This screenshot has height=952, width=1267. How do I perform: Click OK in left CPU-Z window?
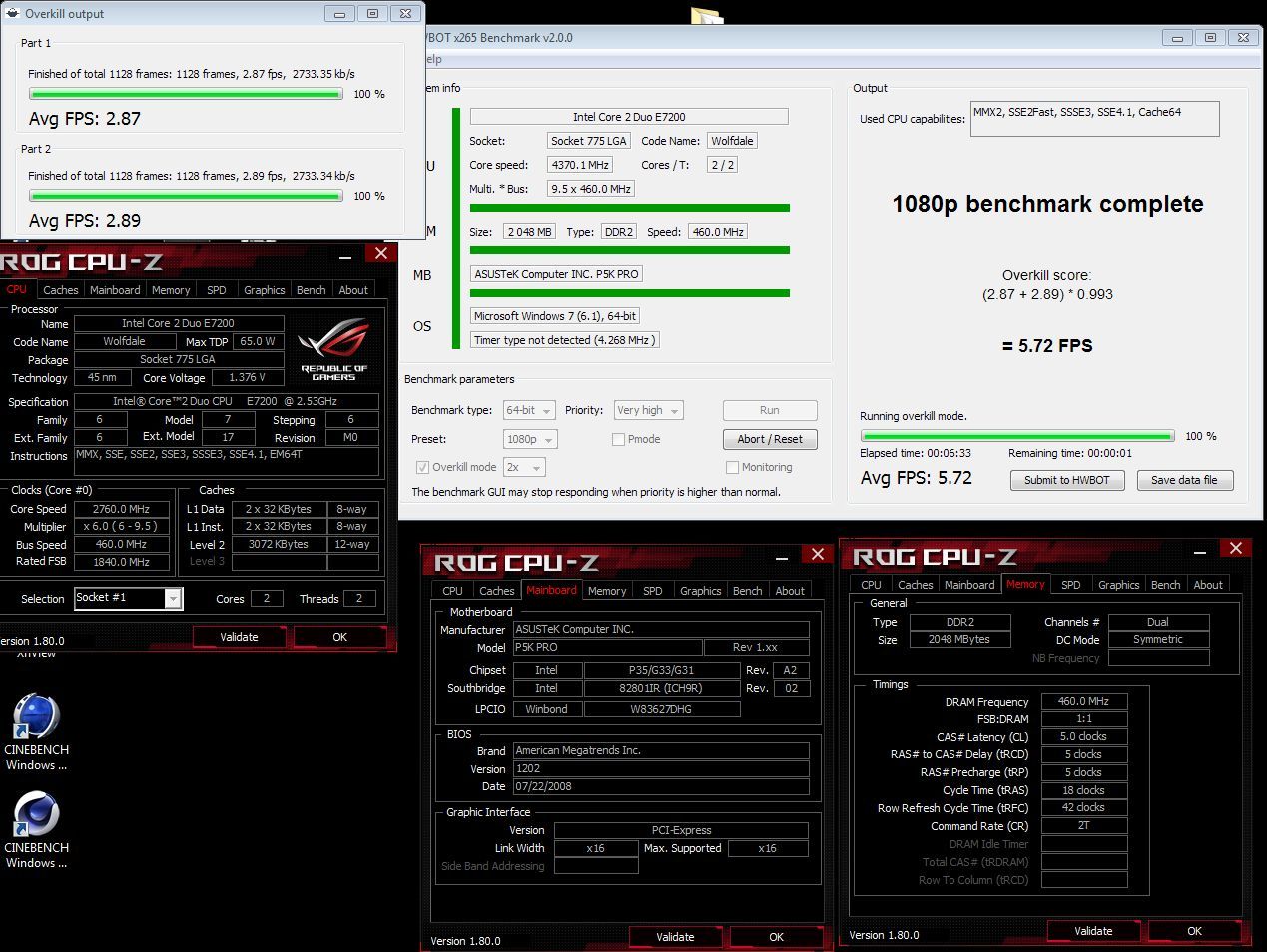click(340, 637)
